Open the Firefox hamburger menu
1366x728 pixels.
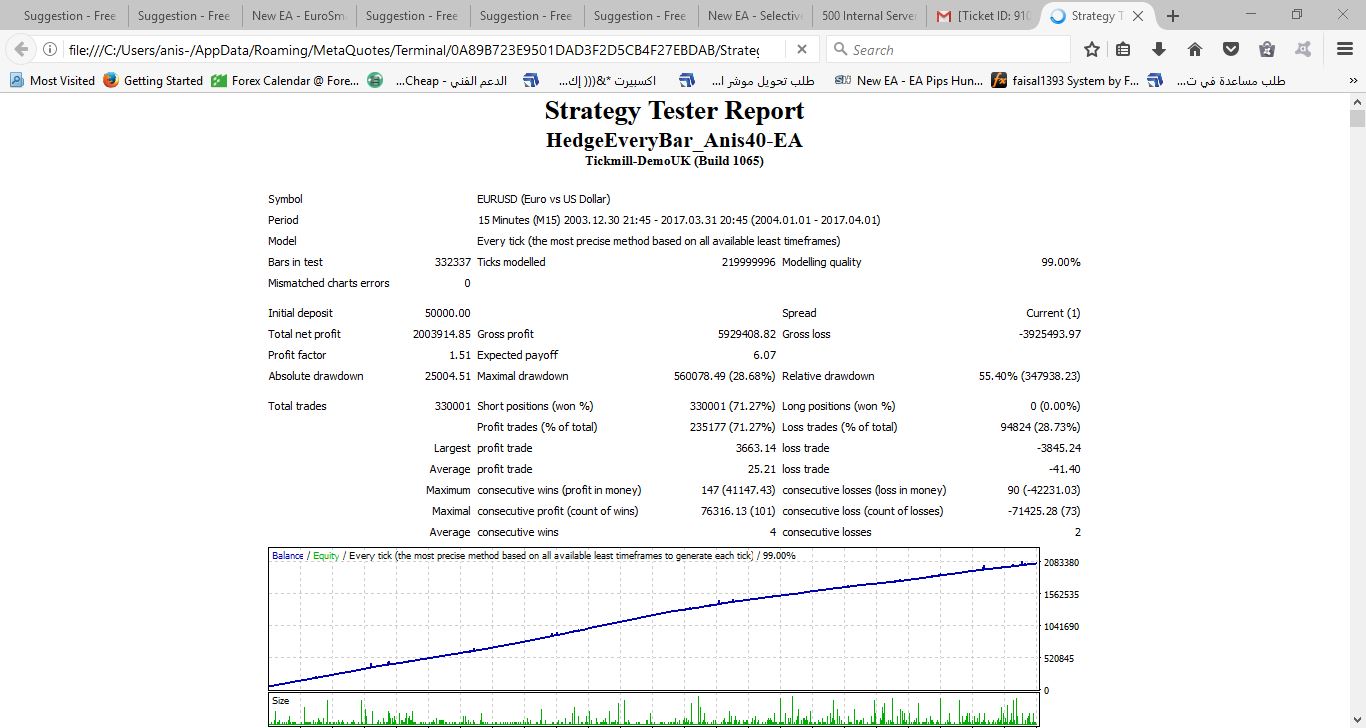pyautogui.click(x=1345, y=49)
